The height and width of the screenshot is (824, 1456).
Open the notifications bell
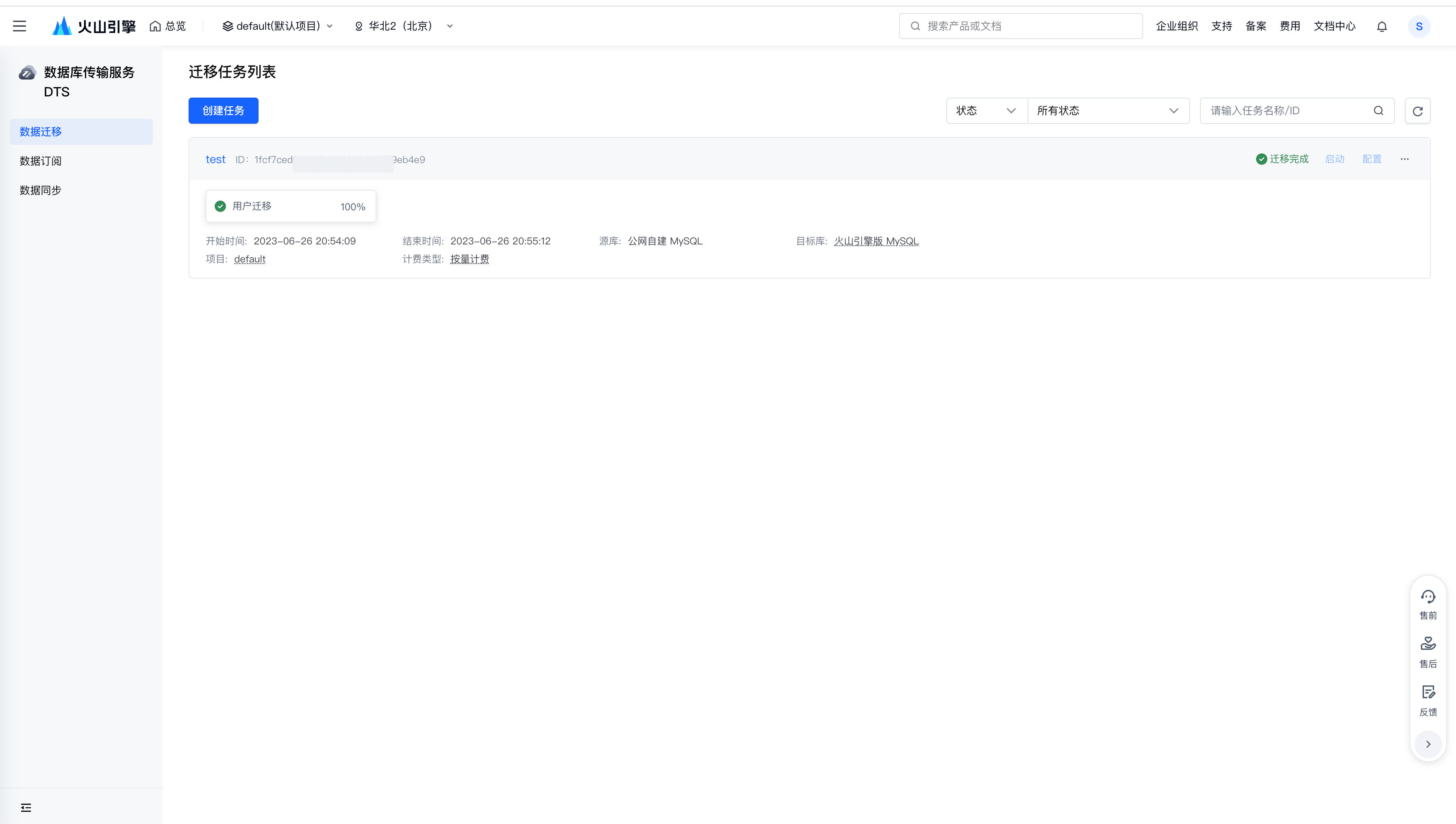pyautogui.click(x=1382, y=26)
